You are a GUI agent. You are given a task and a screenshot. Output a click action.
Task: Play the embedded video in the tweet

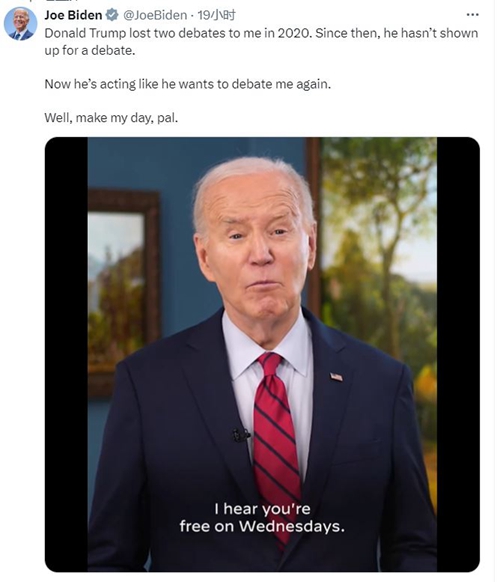262,354
